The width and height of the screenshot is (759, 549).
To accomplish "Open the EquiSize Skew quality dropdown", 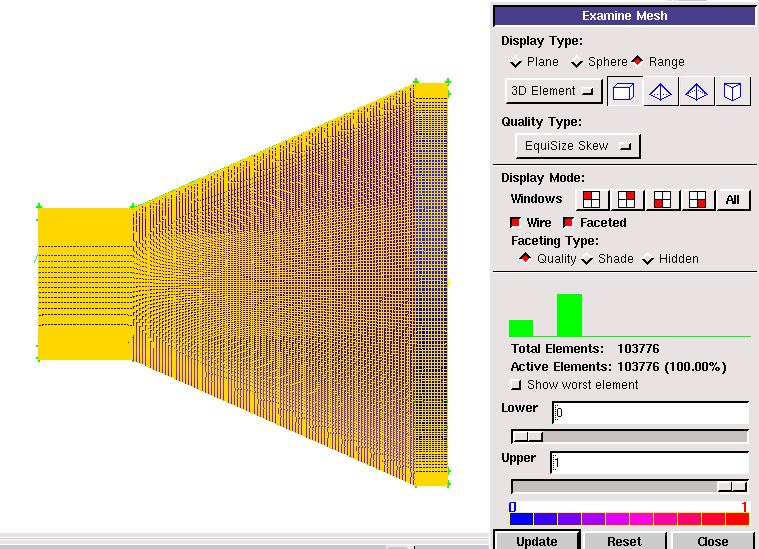I will (x=578, y=146).
